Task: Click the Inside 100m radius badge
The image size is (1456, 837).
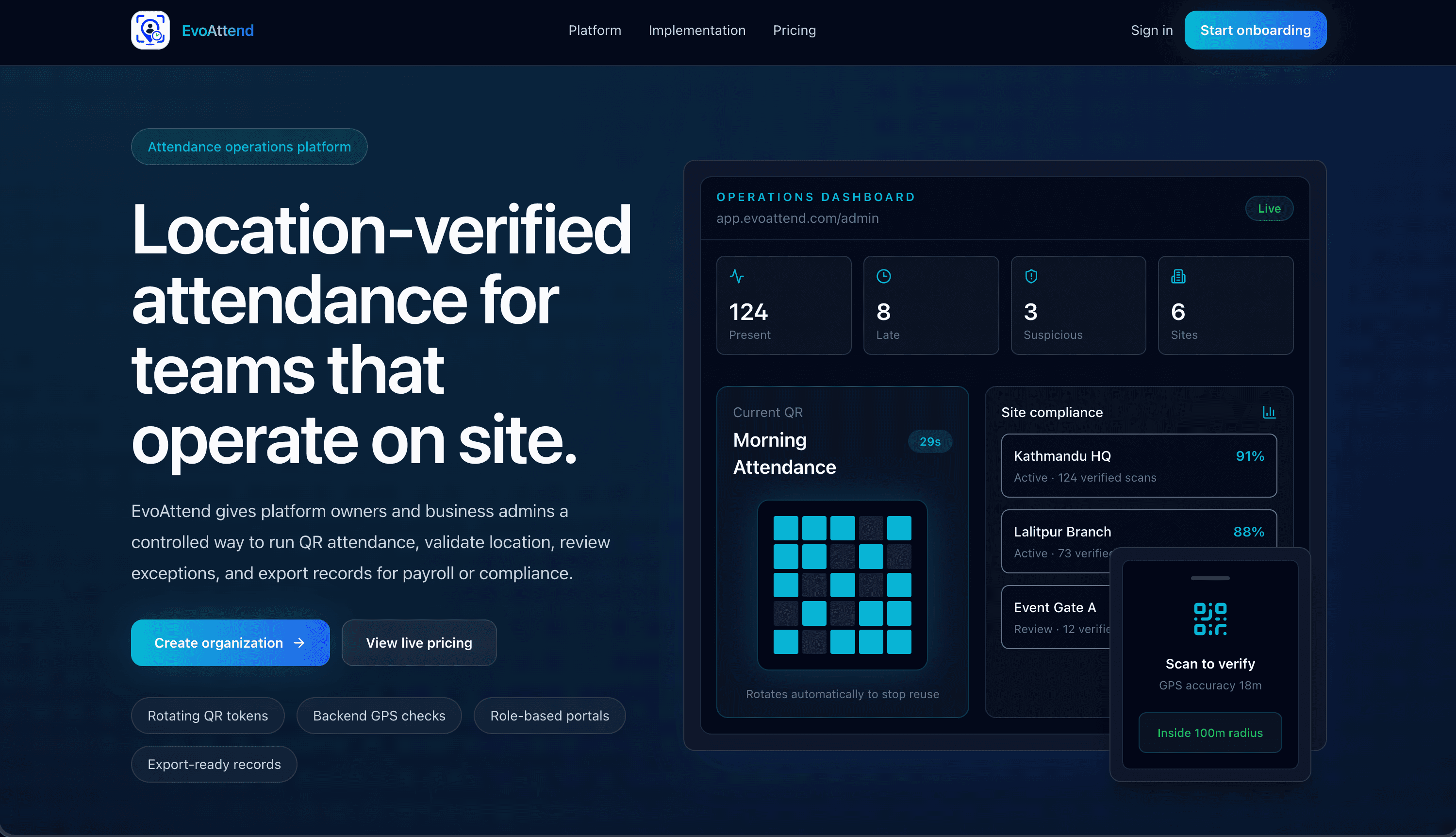Action: (x=1210, y=732)
